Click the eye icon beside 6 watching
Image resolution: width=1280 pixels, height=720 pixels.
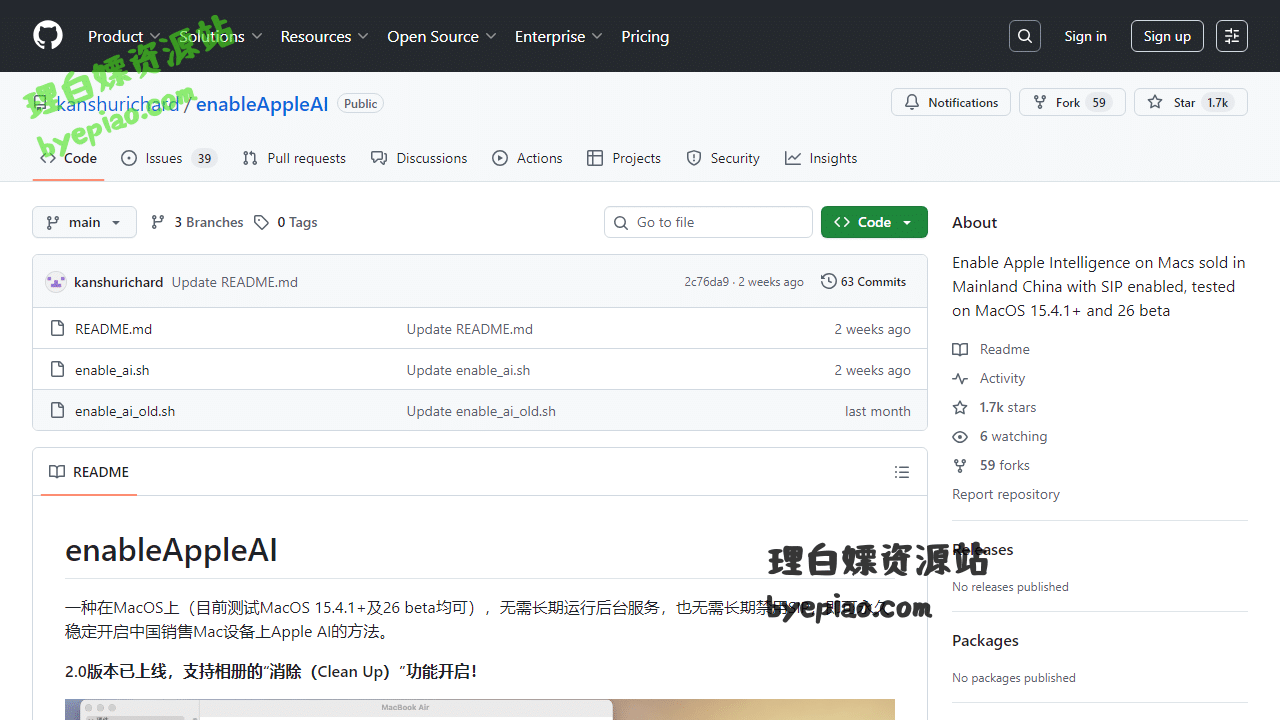(x=960, y=436)
